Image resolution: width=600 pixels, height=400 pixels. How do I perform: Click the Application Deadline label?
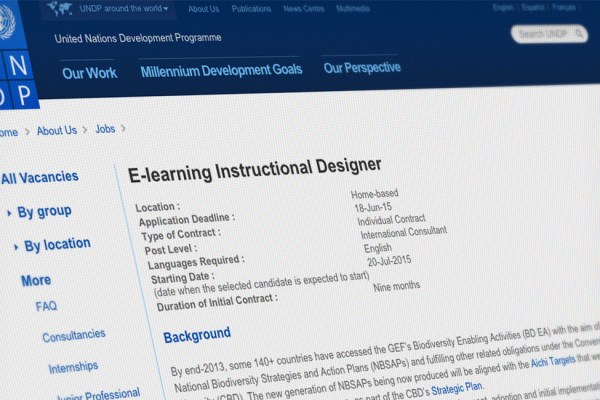click(186, 220)
